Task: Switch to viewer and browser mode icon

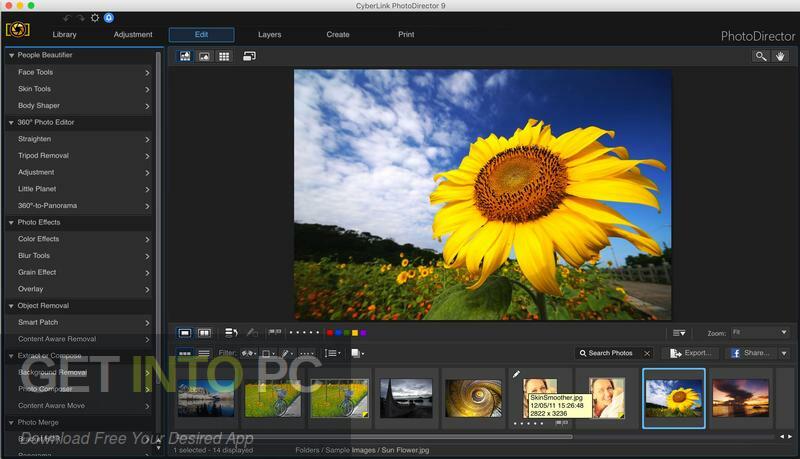Action: (185, 56)
